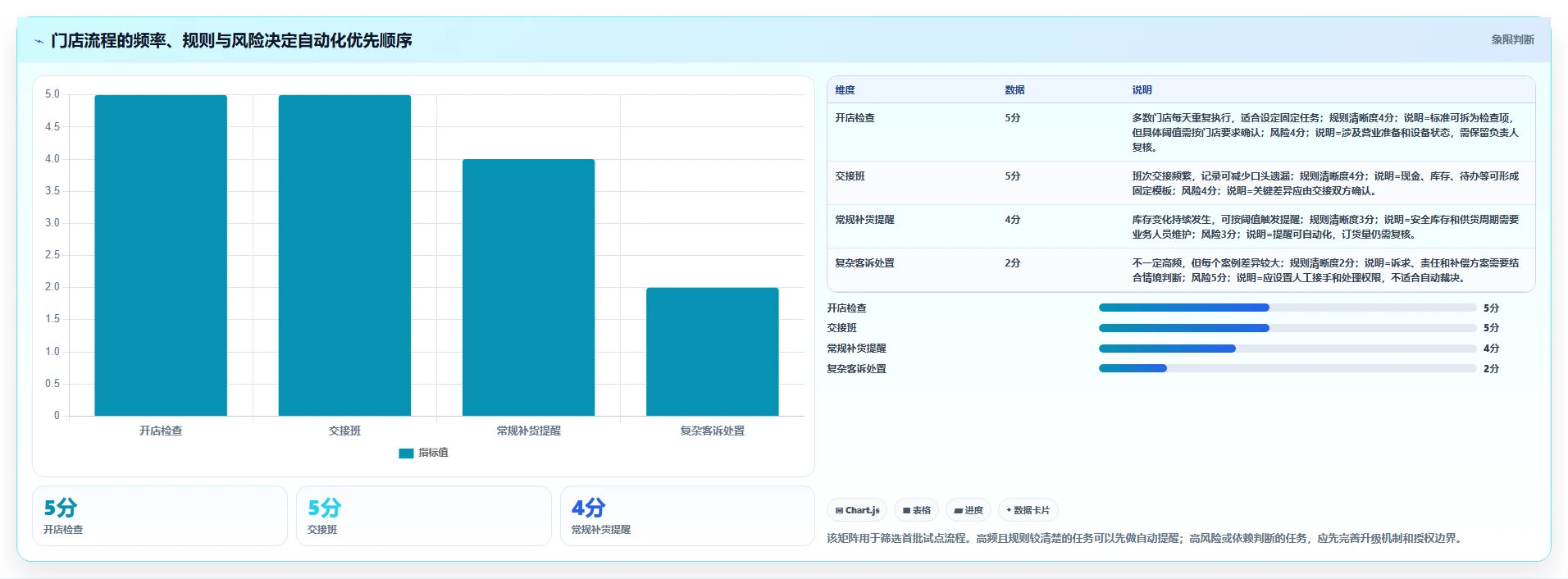Click the 说明 column header

[x=1142, y=90]
